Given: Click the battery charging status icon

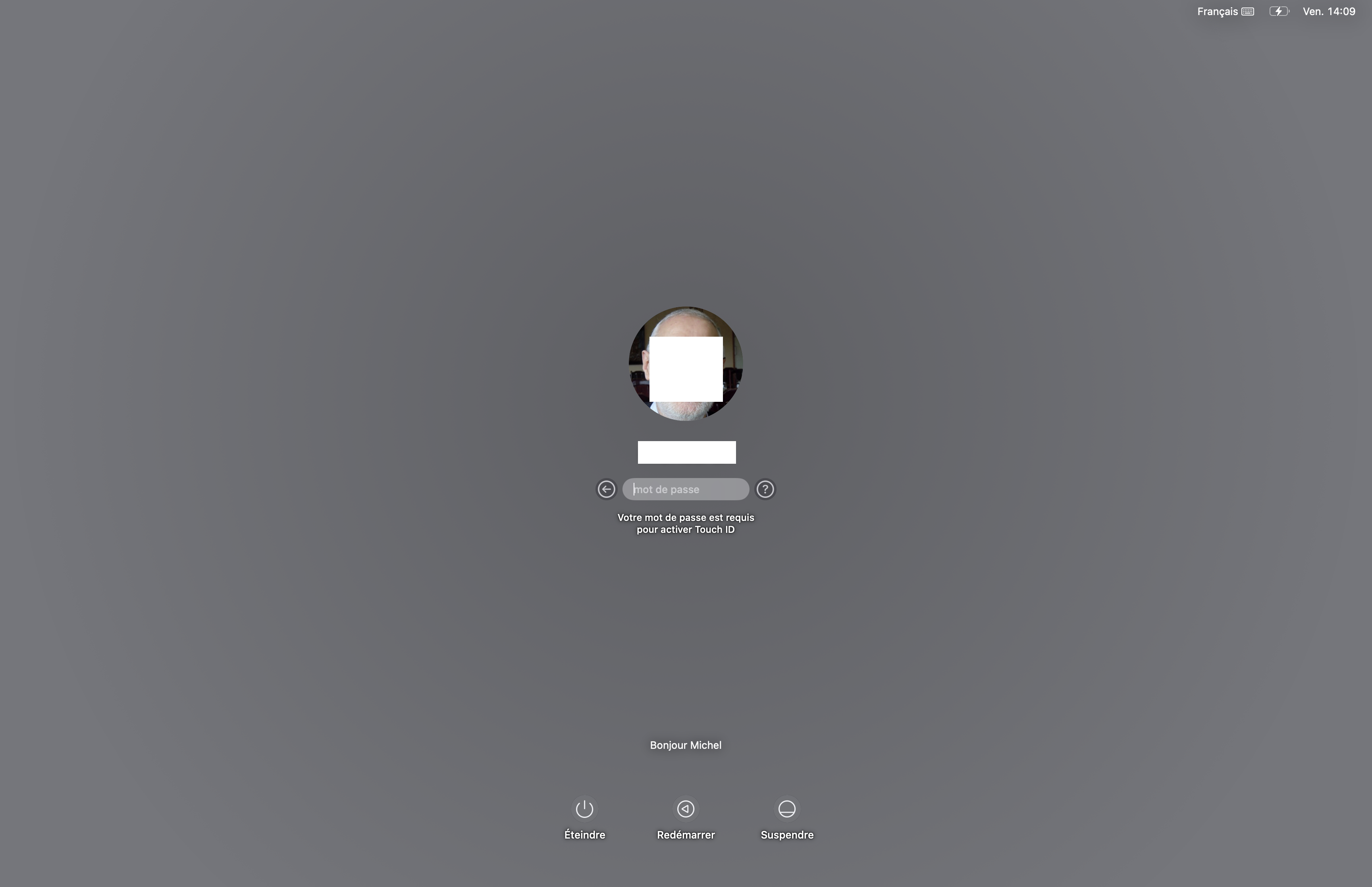Looking at the screenshot, I should coord(1279,12).
